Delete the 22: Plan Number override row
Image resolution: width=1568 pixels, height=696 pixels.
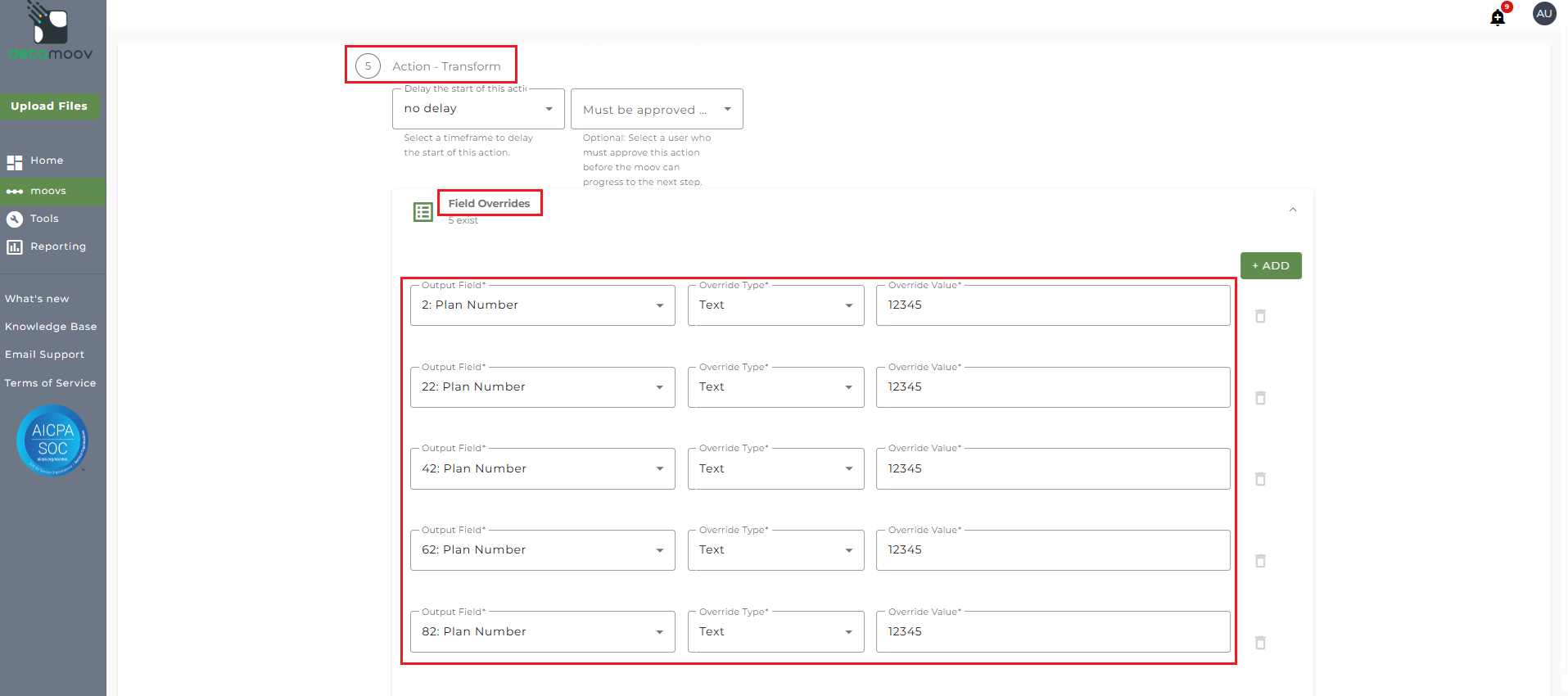(1260, 398)
